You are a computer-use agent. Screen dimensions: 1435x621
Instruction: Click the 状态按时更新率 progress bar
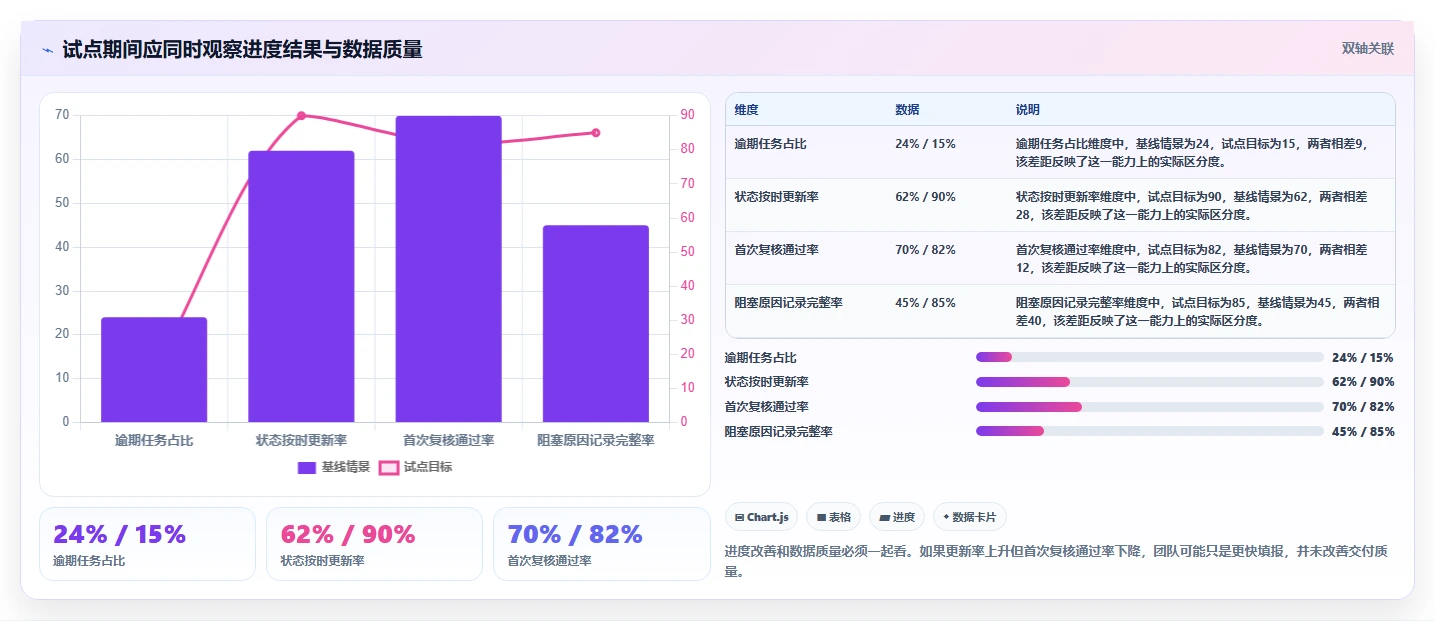1149,382
